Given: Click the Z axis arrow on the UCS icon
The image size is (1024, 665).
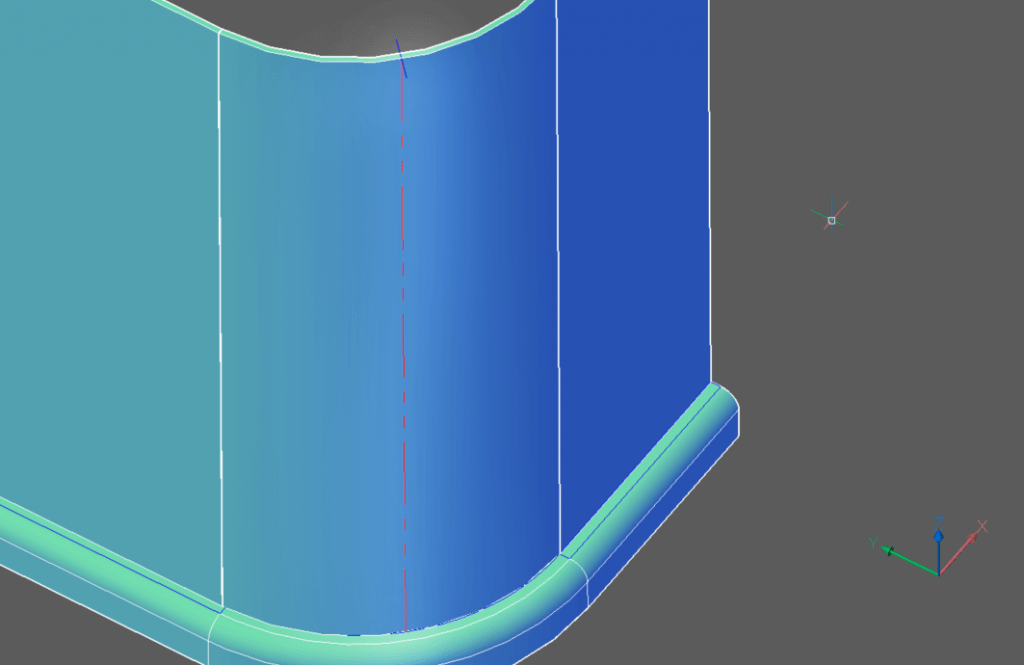Looking at the screenshot, I should (x=939, y=538).
